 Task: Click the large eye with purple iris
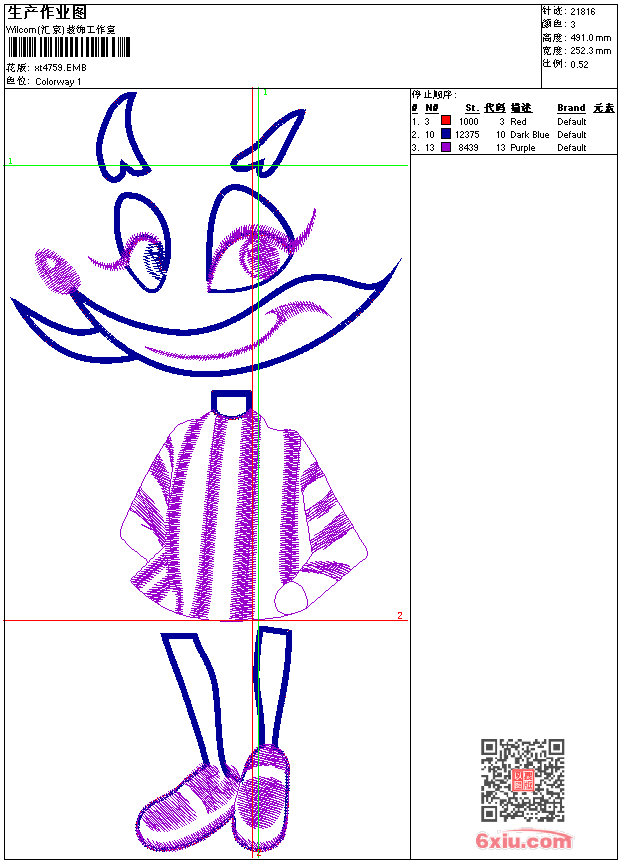(253, 241)
